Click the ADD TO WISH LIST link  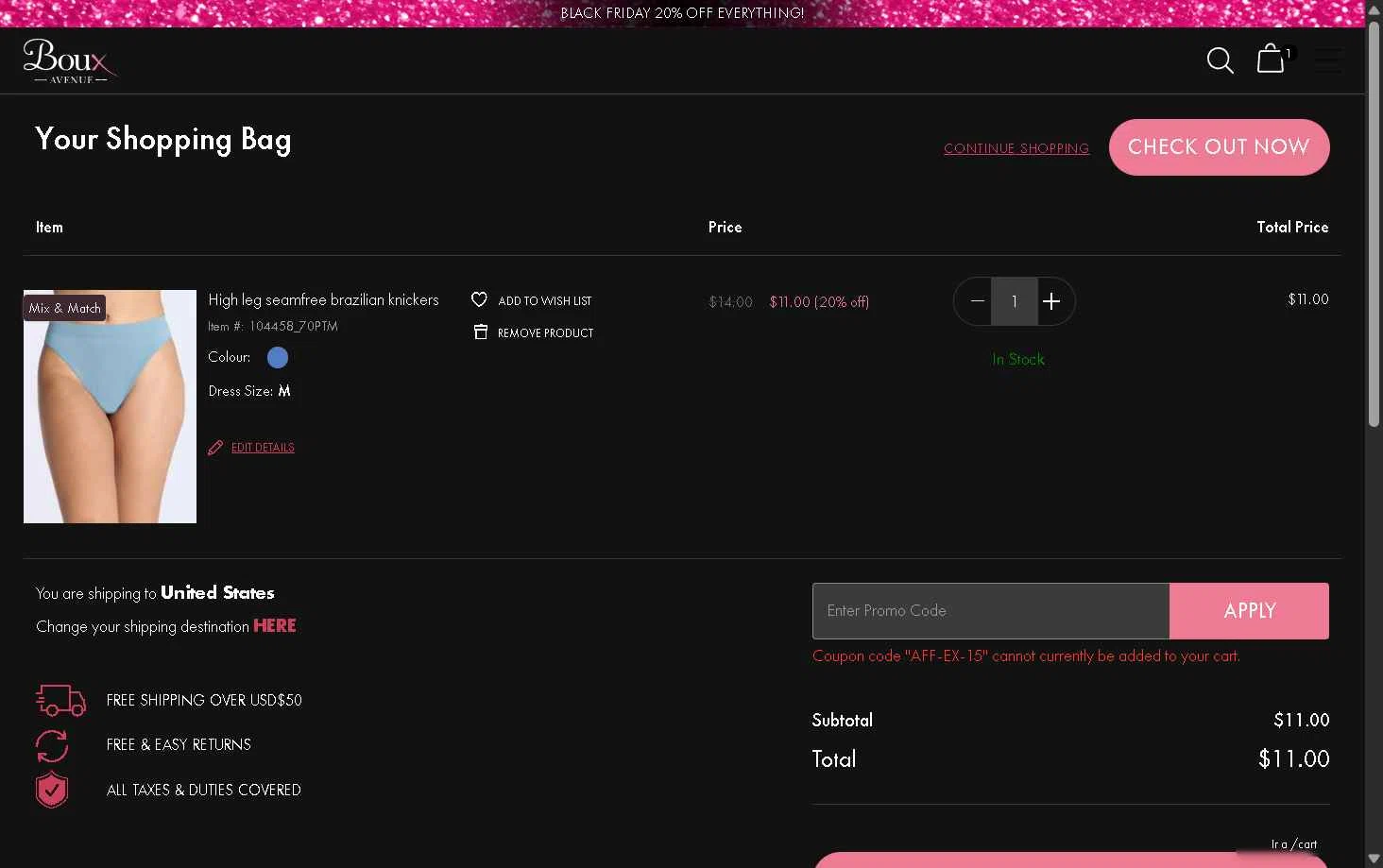click(x=545, y=300)
